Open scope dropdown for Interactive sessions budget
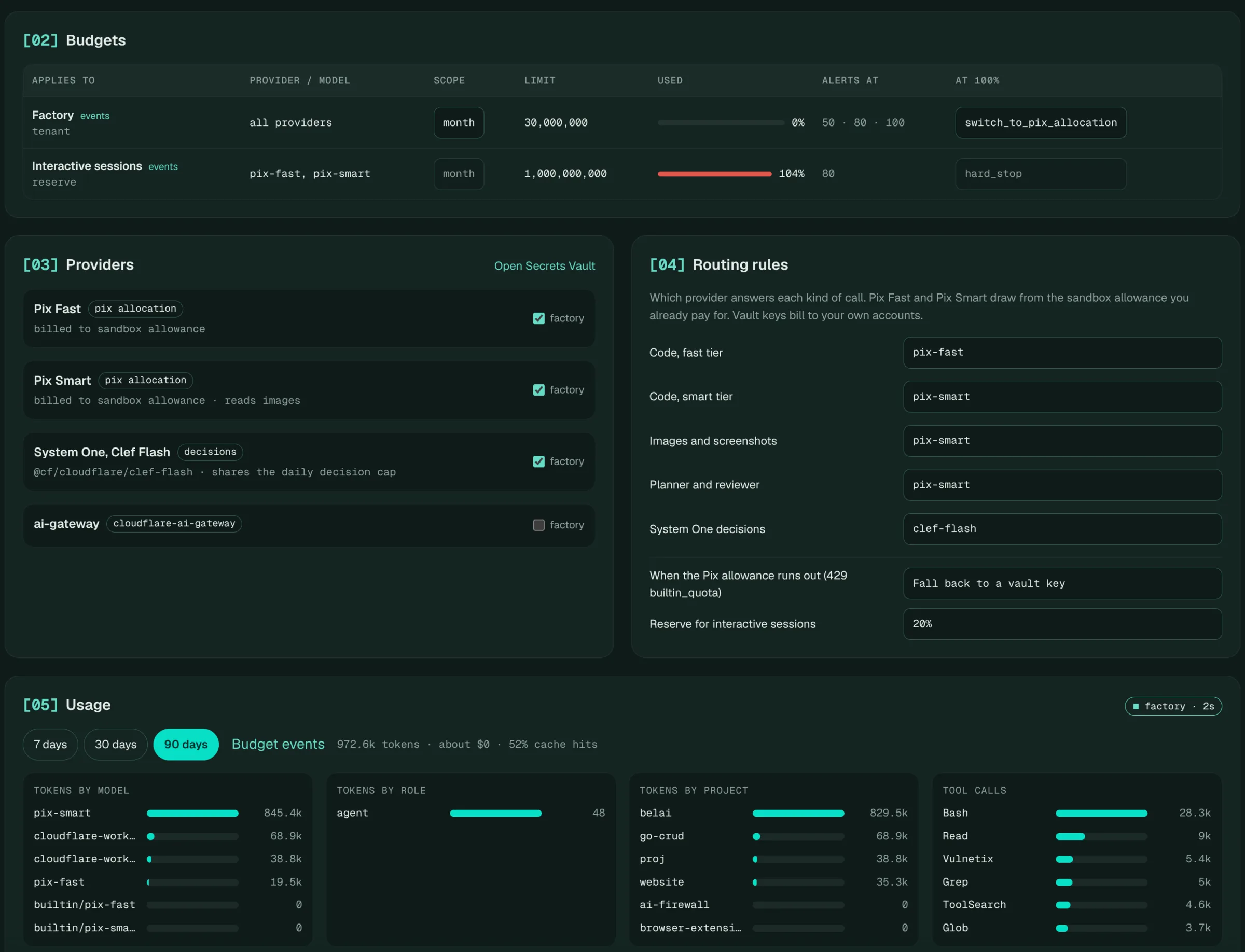This screenshot has width=1245, height=952. [x=459, y=173]
